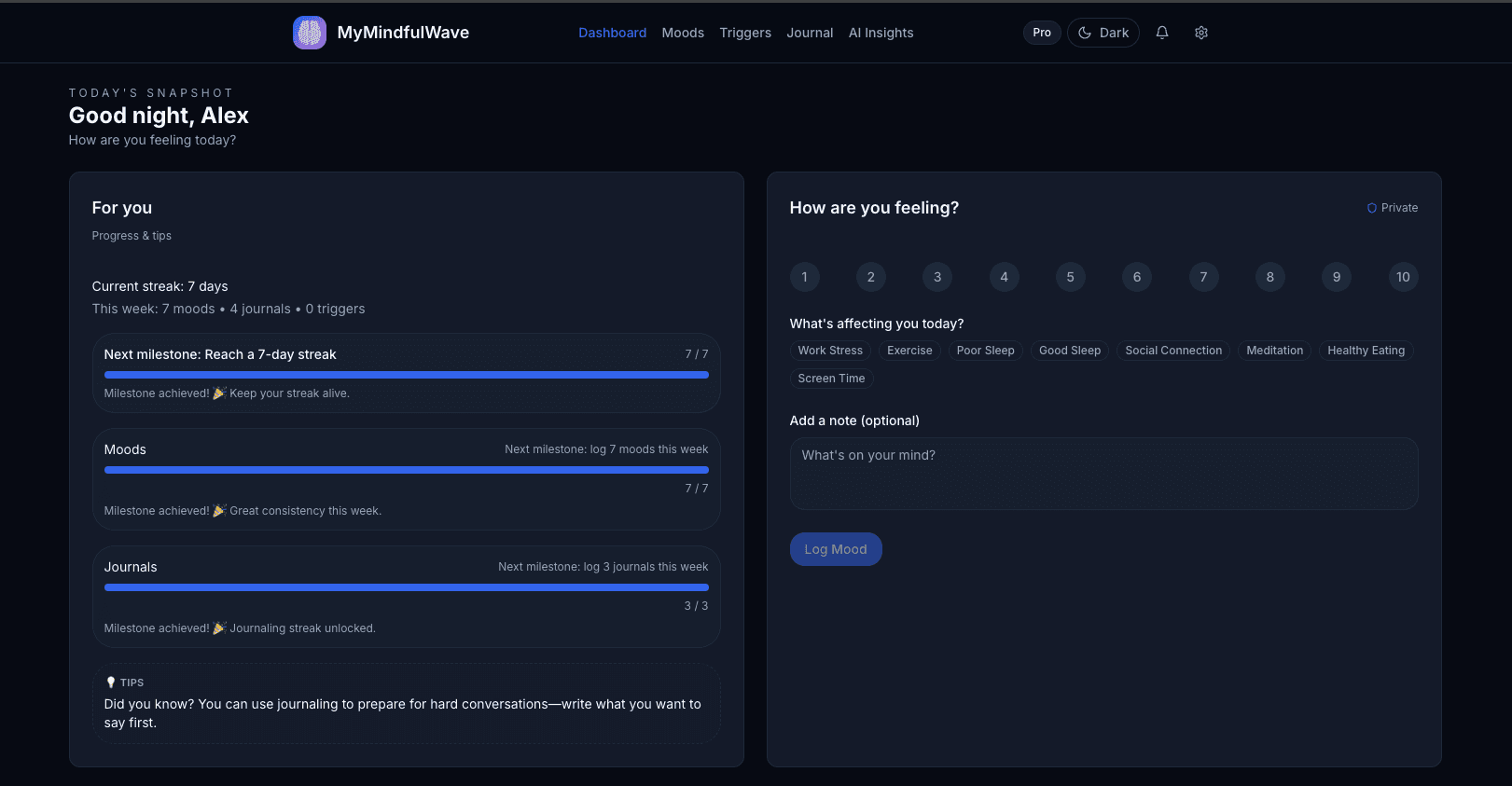This screenshot has width=1512, height=786.
Task: Toggle the Good Sleep factor chip
Action: (1070, 351)
